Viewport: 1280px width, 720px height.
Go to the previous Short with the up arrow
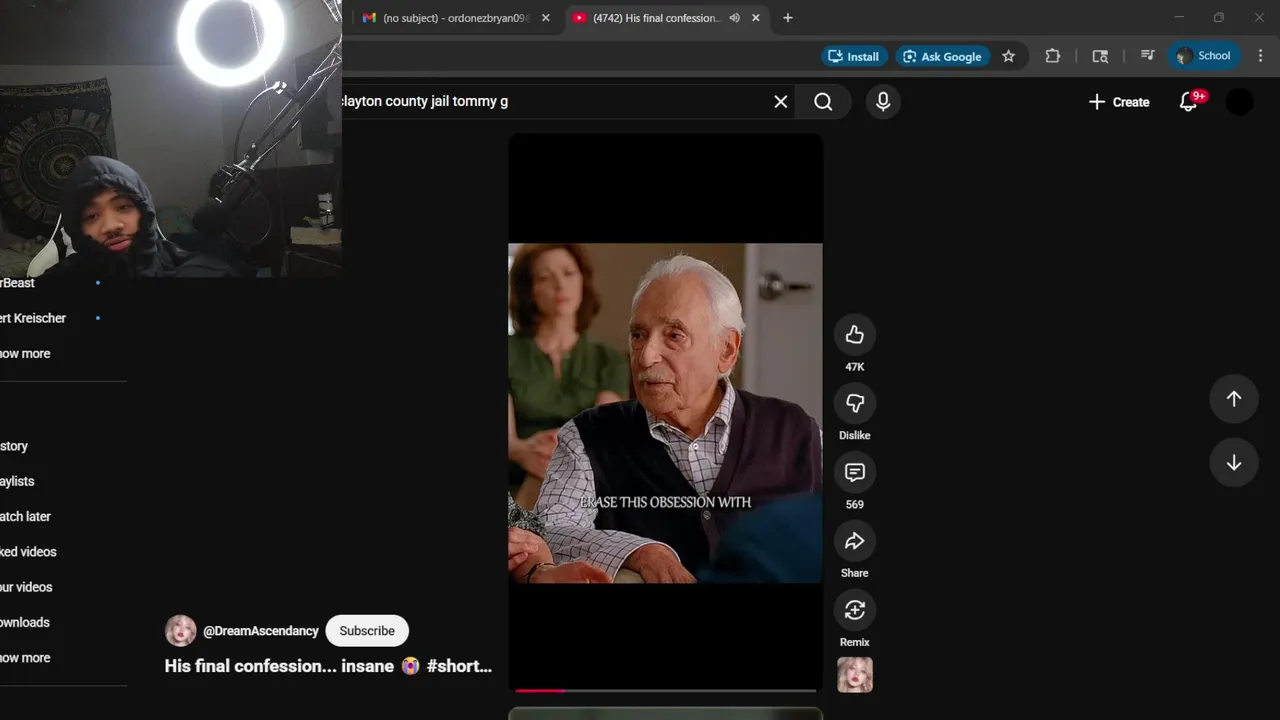click(1234, 399)
